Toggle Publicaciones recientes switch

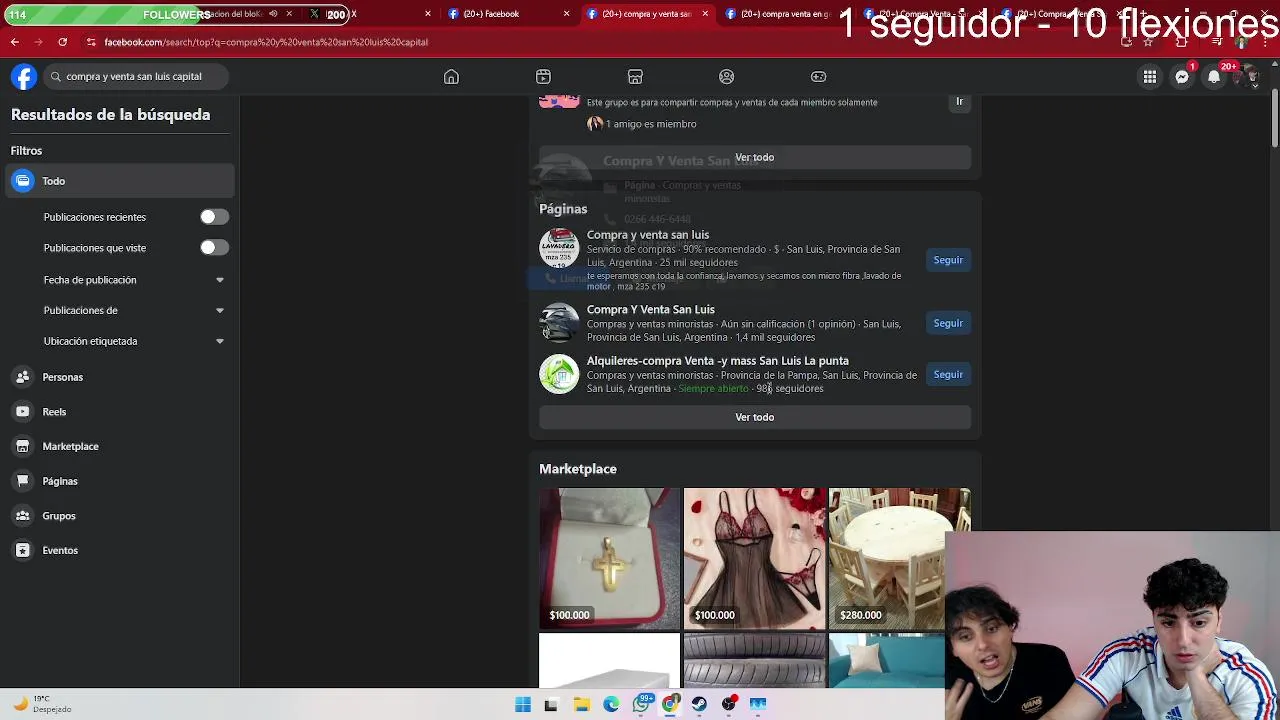pos(213,217)
